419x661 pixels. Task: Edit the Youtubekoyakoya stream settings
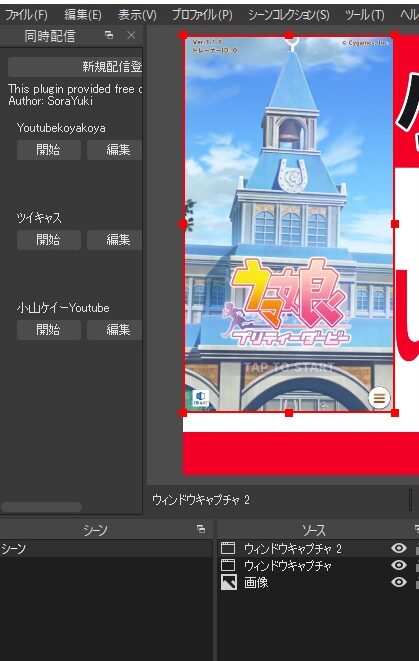(x=115, y=150)
